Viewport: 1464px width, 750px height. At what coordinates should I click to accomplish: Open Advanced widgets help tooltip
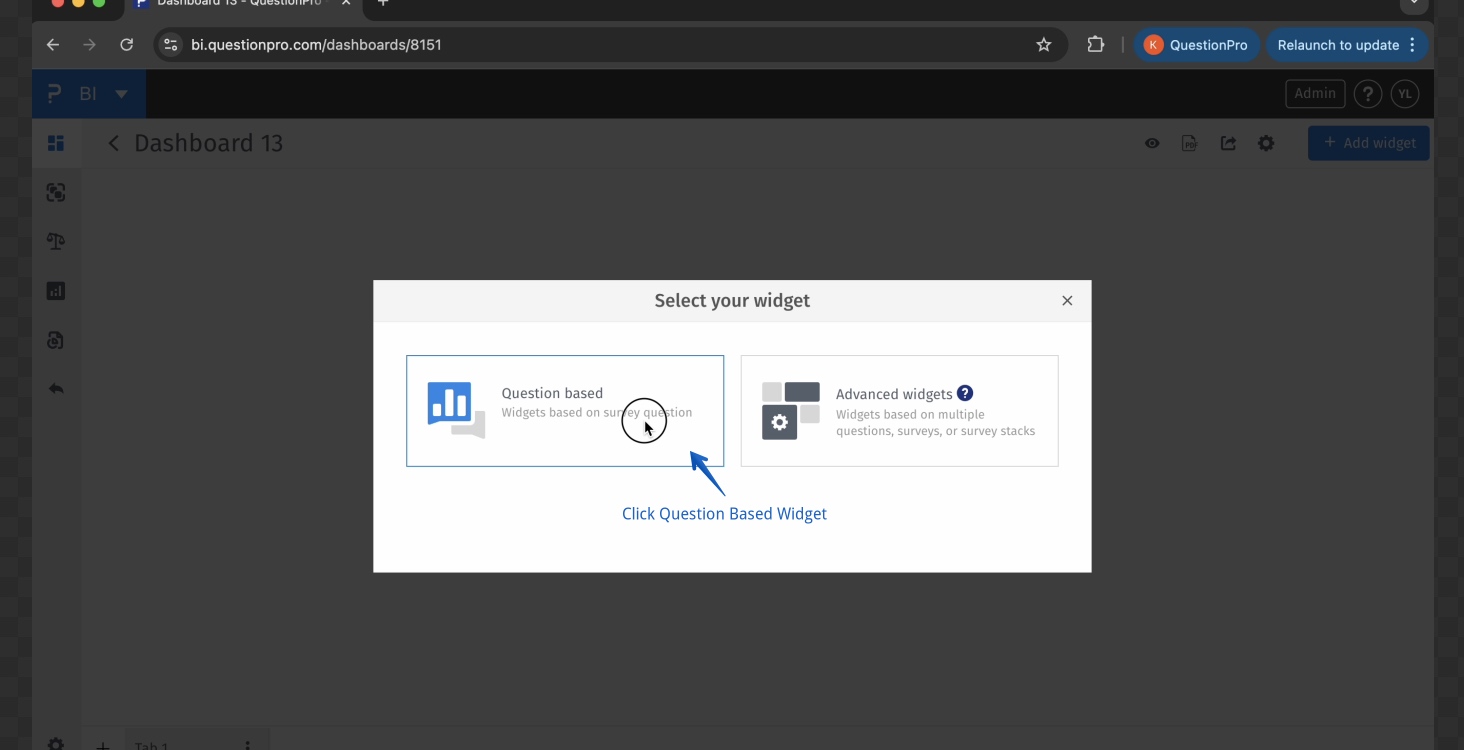[x=964, y=393]
